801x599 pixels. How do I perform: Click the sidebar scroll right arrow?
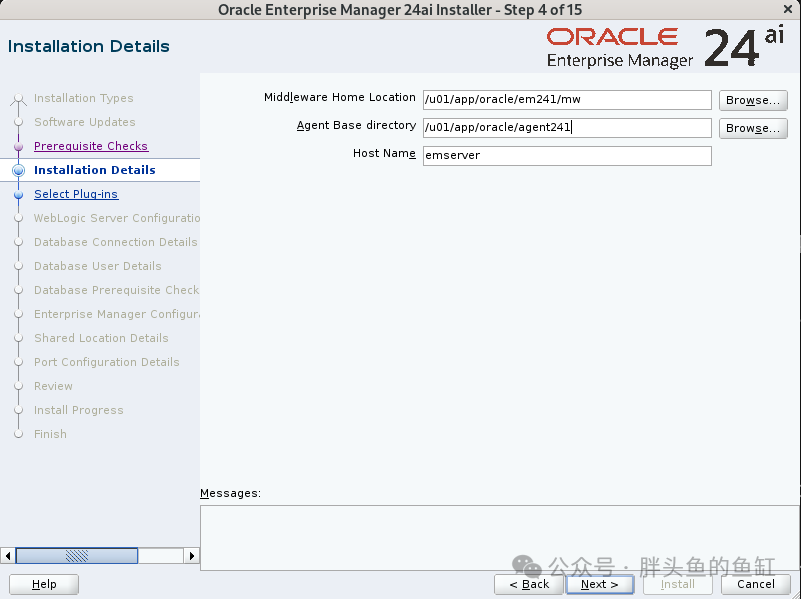192,556
